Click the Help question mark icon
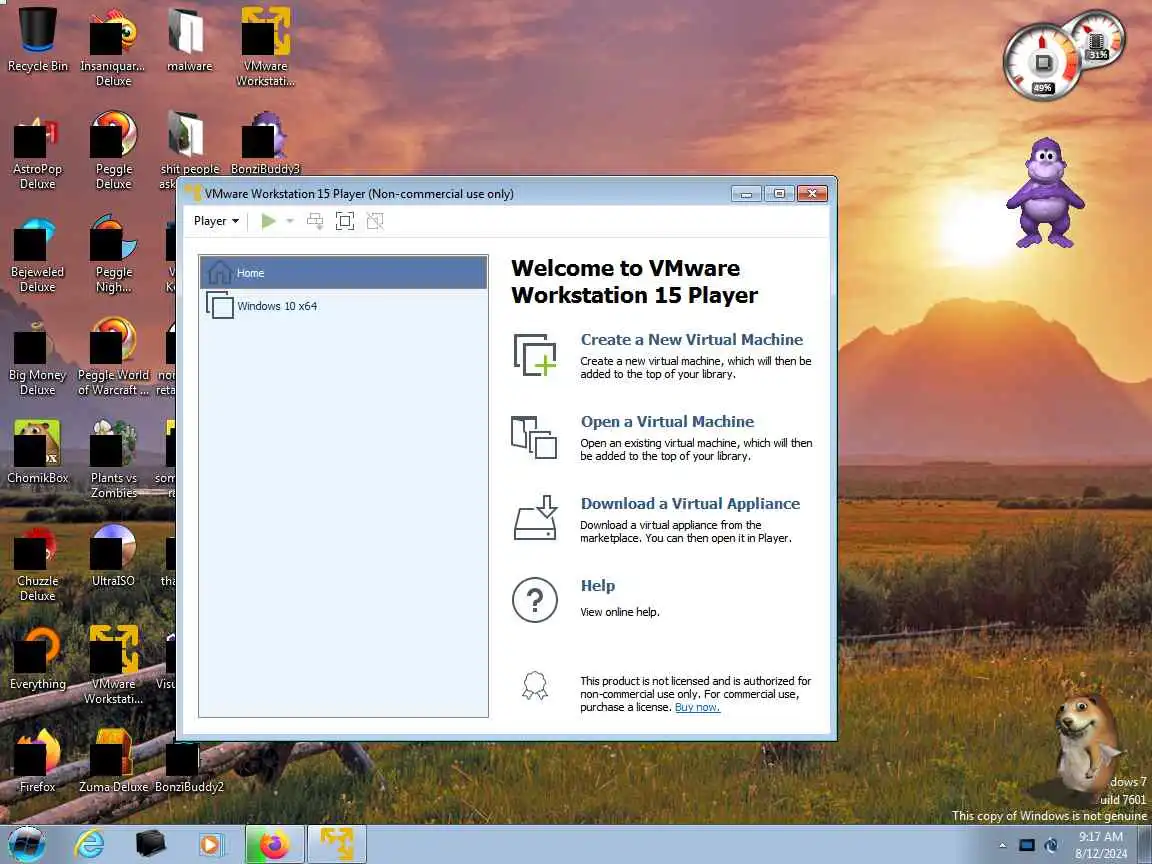This screenshot has width=1152, height=864. click(535, 600)
